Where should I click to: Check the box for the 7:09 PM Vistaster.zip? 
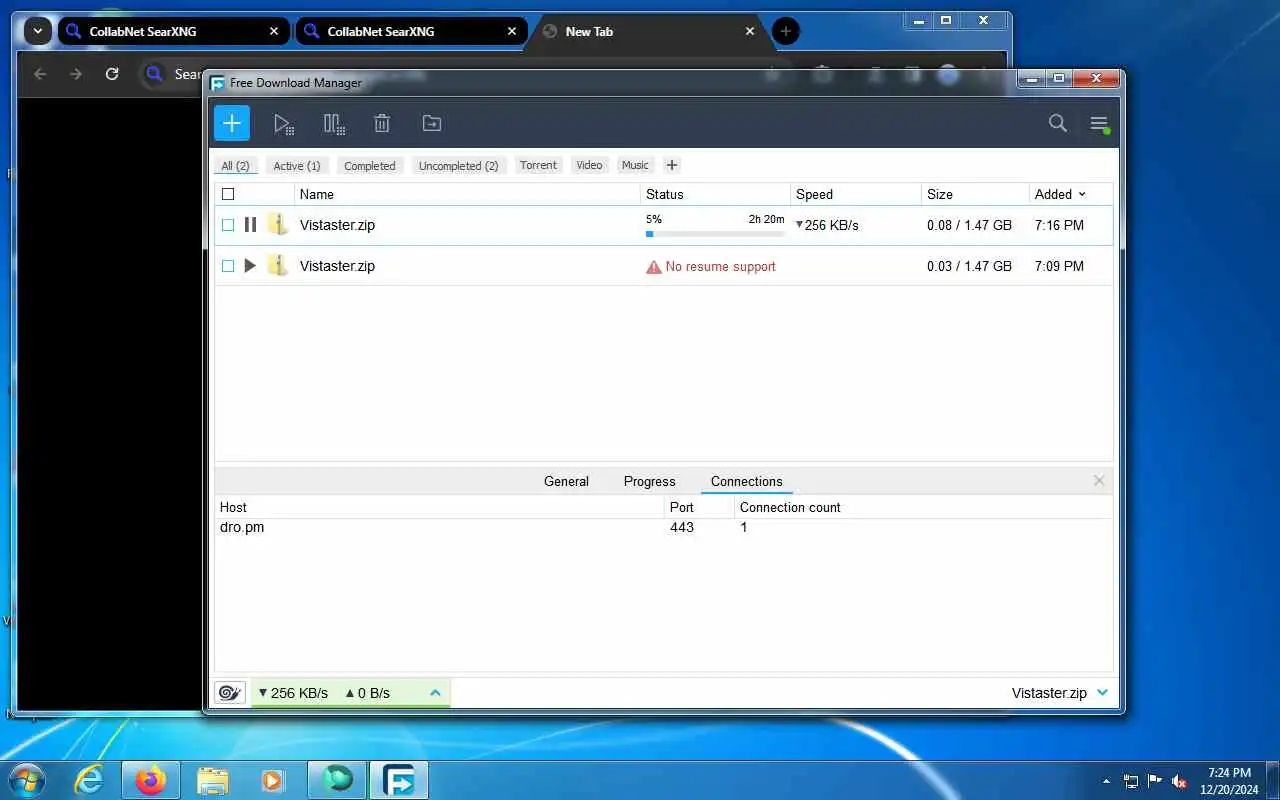click(x=228, y=266)
